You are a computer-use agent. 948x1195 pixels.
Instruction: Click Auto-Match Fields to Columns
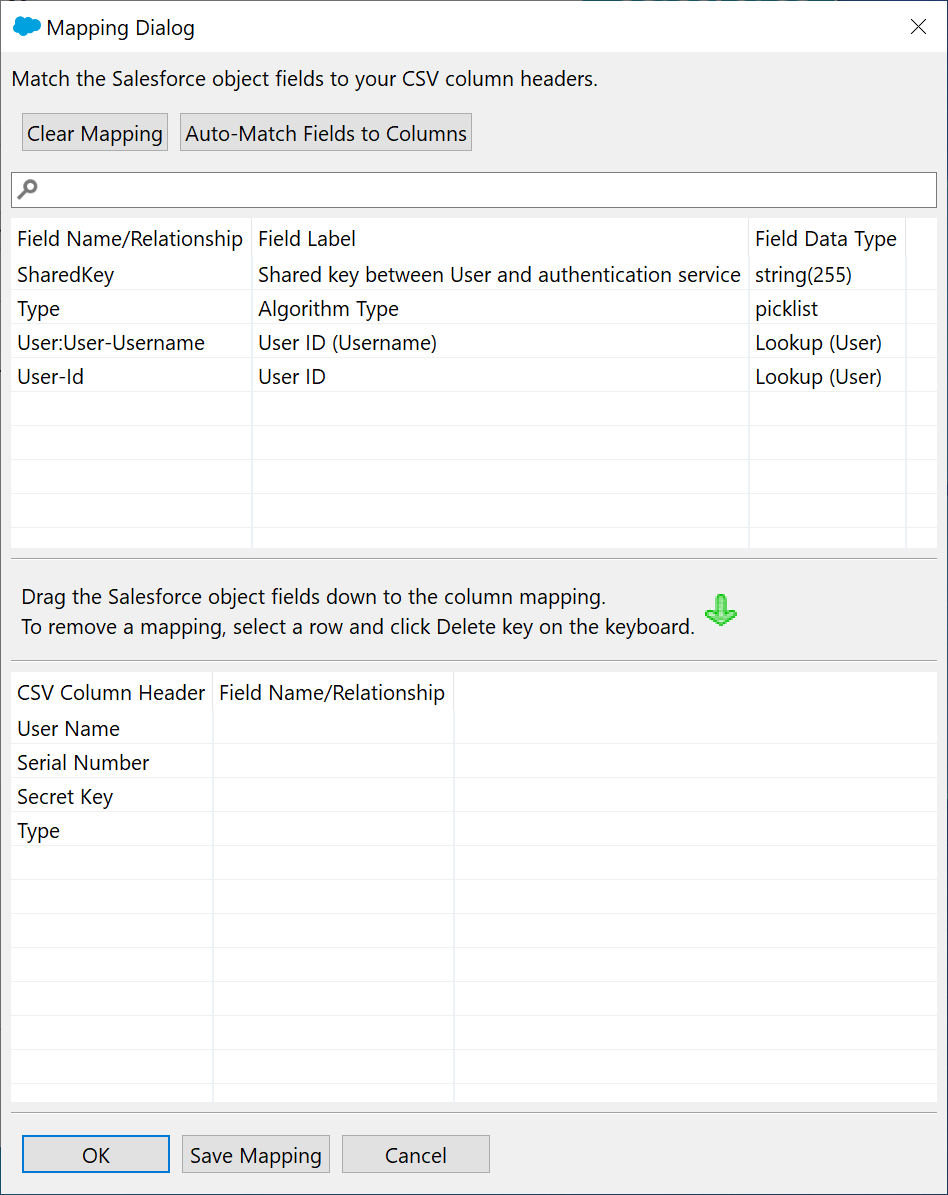click(x=326, y=133)
